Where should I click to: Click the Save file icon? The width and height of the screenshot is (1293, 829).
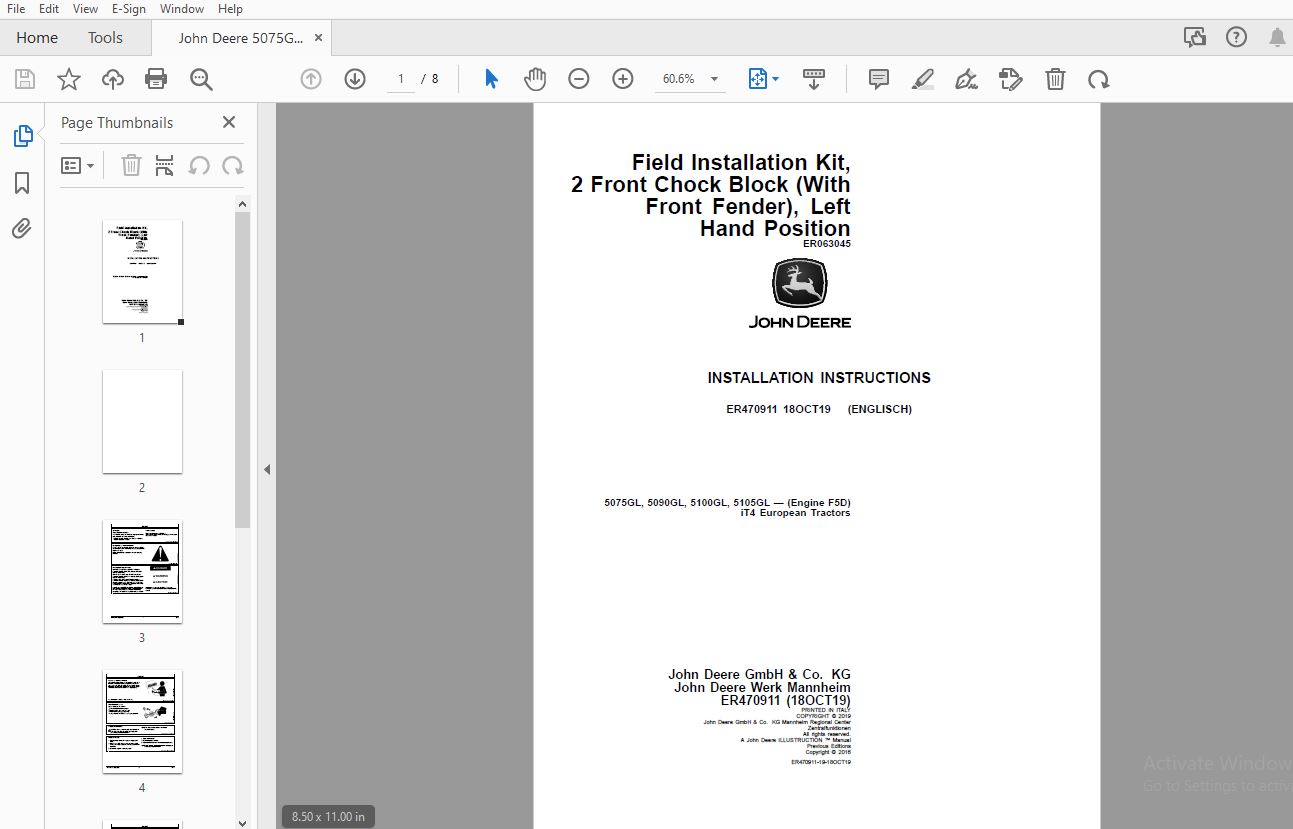click(x=25, y=79)
